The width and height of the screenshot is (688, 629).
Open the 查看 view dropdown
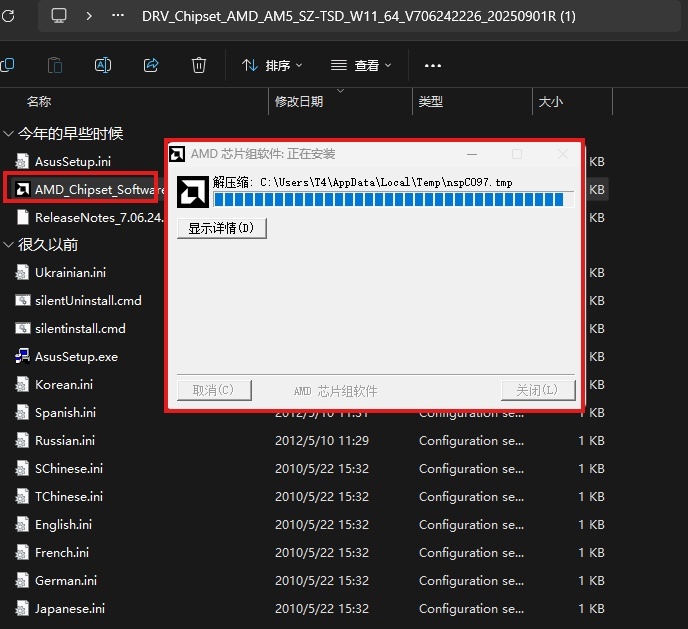tap(361, 65)
